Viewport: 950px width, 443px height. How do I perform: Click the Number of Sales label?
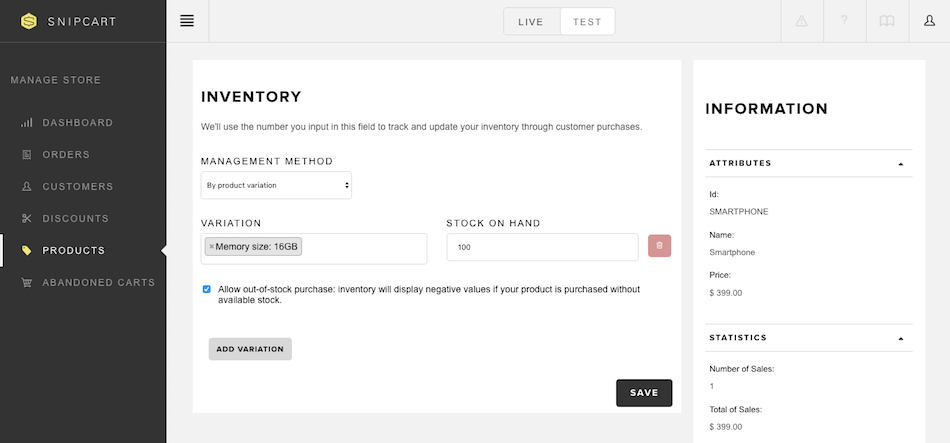[742, 368]
